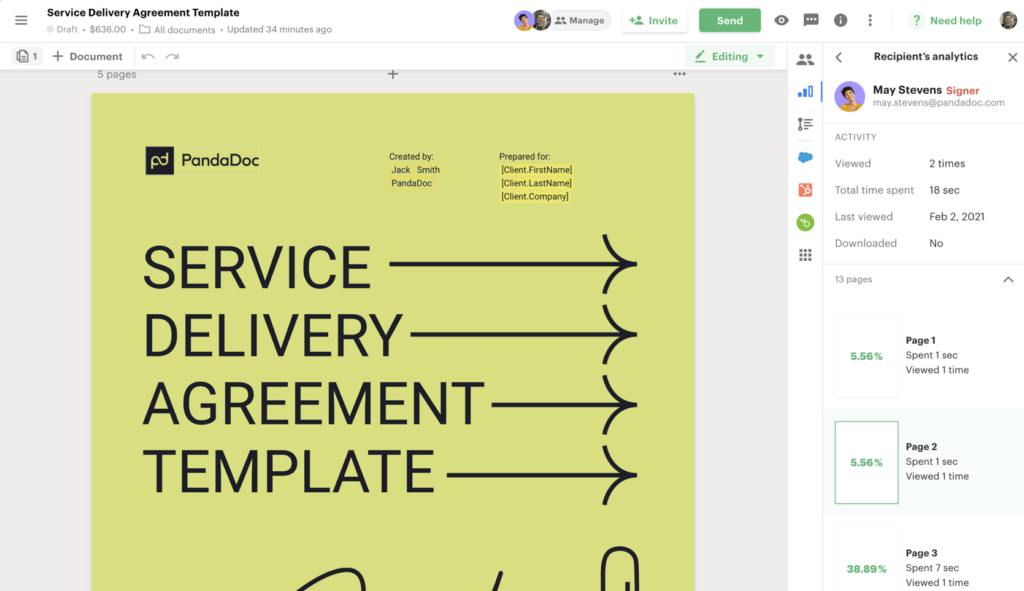Click the Salesforce integration icon
The height and width of the screenshot is (591, 1024).
[805, 157]
